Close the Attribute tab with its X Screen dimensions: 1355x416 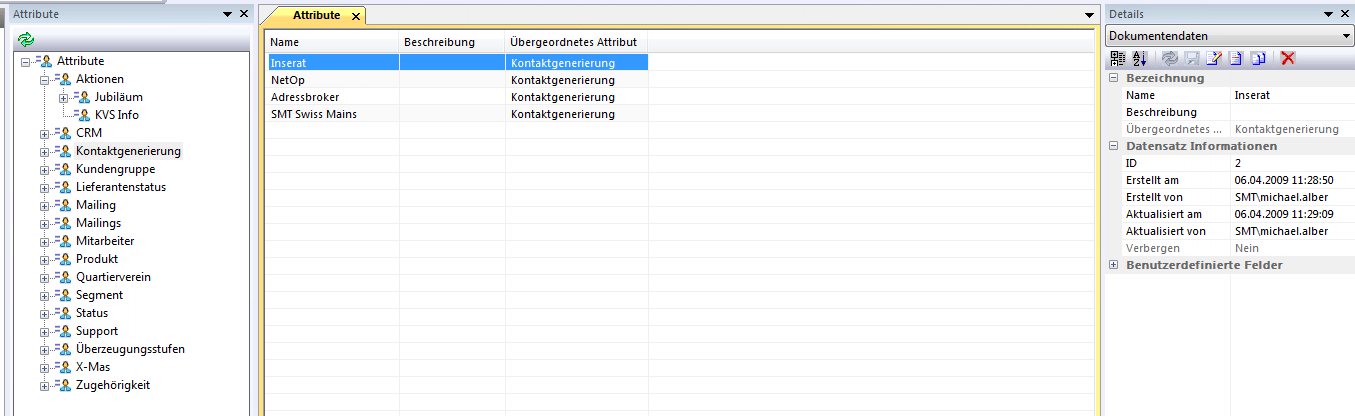pos(356,16)
